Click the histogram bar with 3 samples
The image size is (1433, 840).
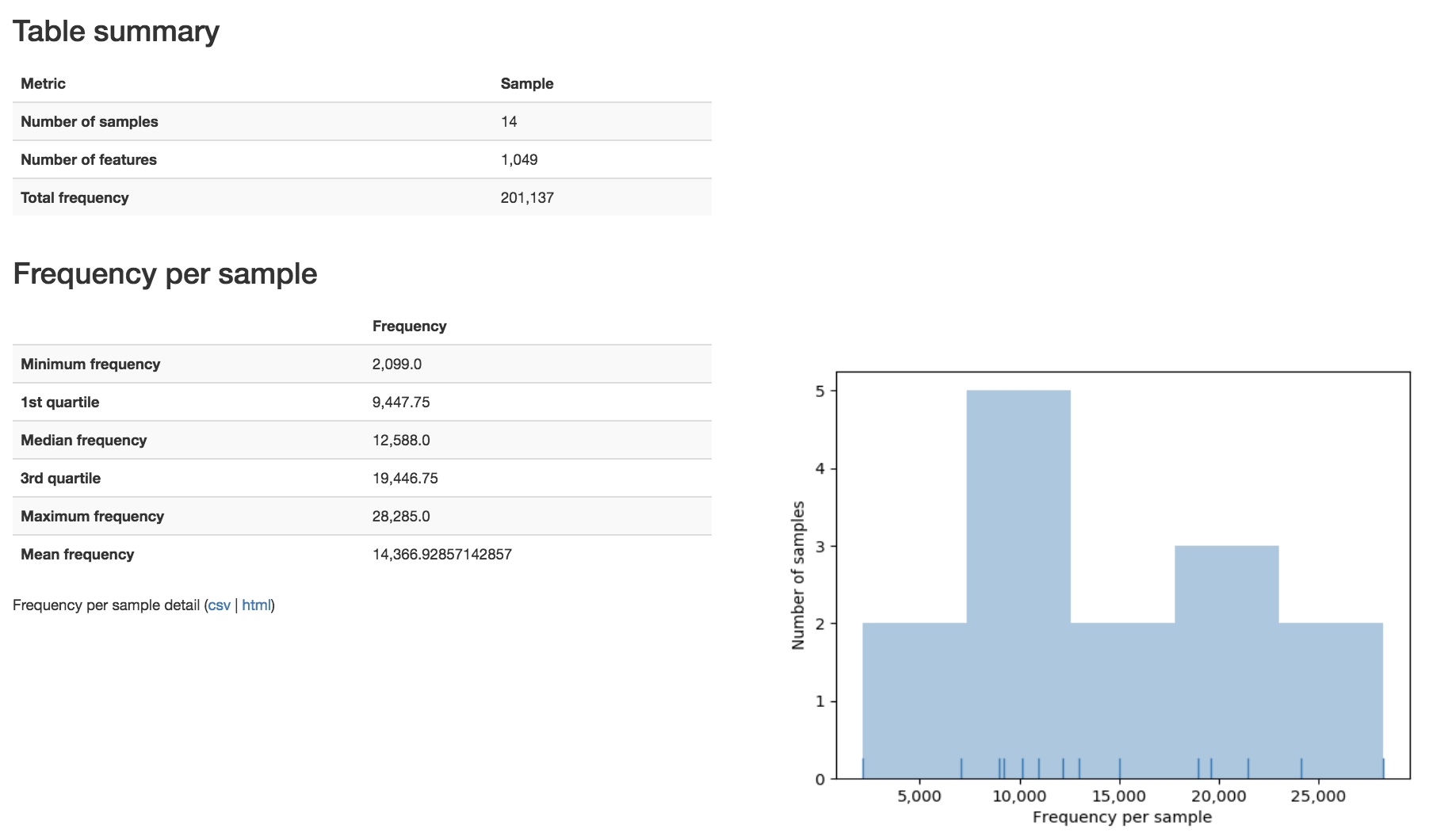[1226, 662]
